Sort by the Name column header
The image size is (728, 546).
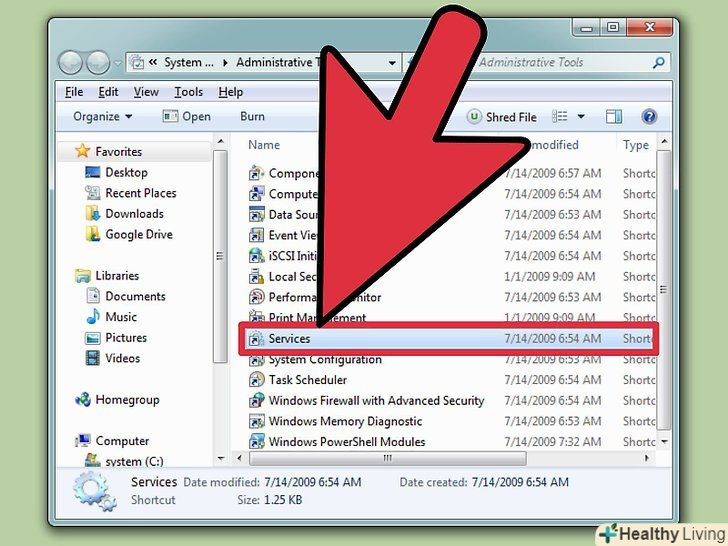264,145
